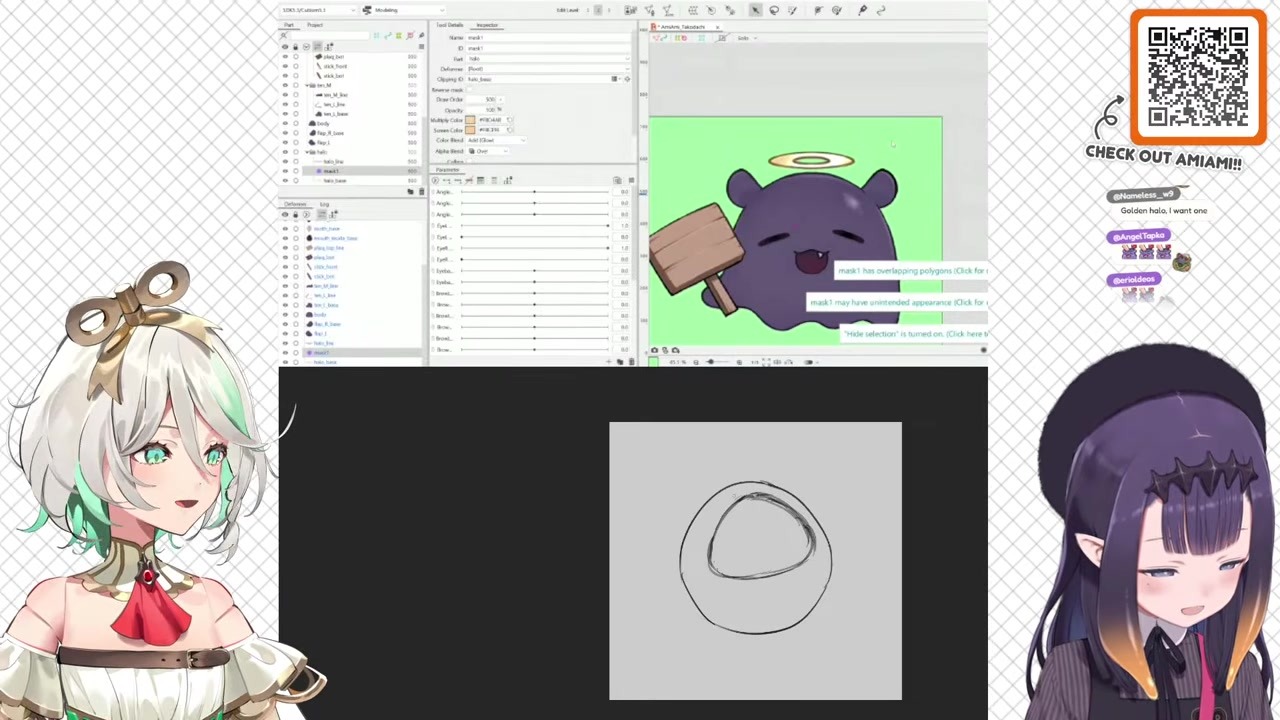Hide body in the Deformer panel
Image resolution: width=1280 pixels, height=720 pixels.
(x=285, y=315)
